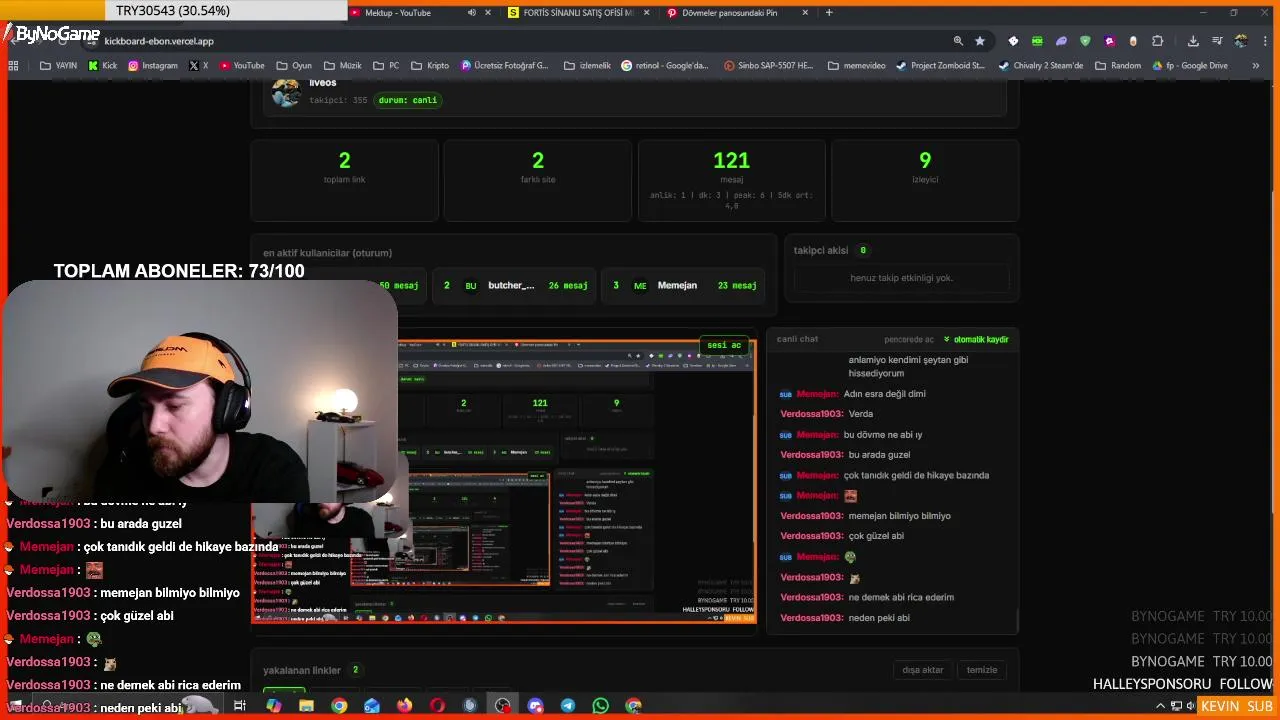Viewport: 1280px width, 720px height.
Task: Click the embedded live stream preview
Action: click(503, 481)
